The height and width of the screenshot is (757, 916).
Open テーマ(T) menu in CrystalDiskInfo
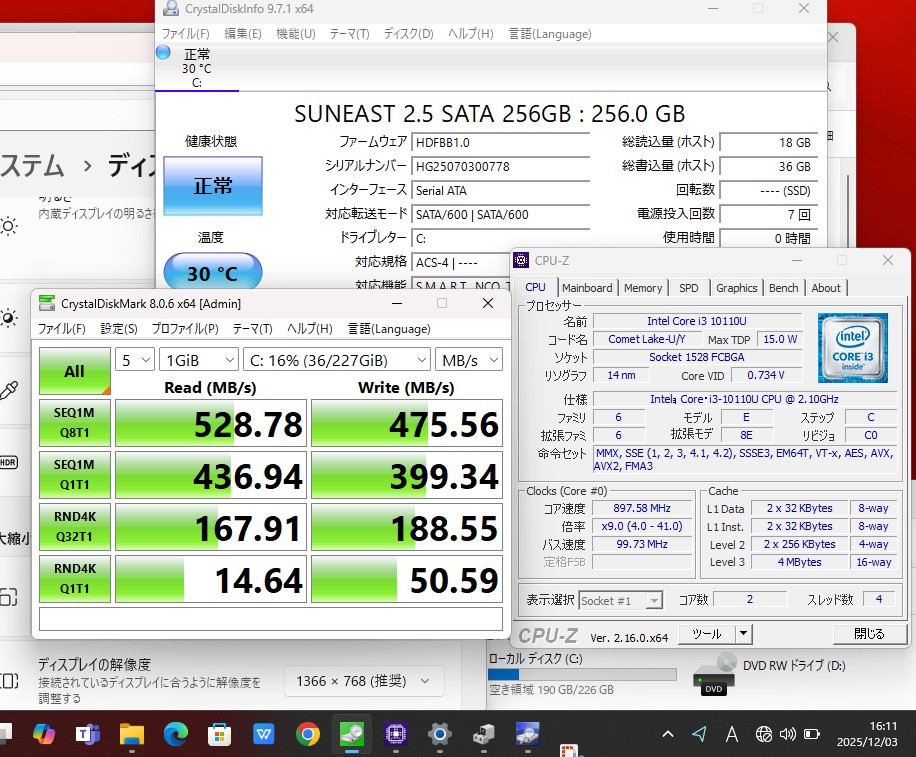point(349,34)
